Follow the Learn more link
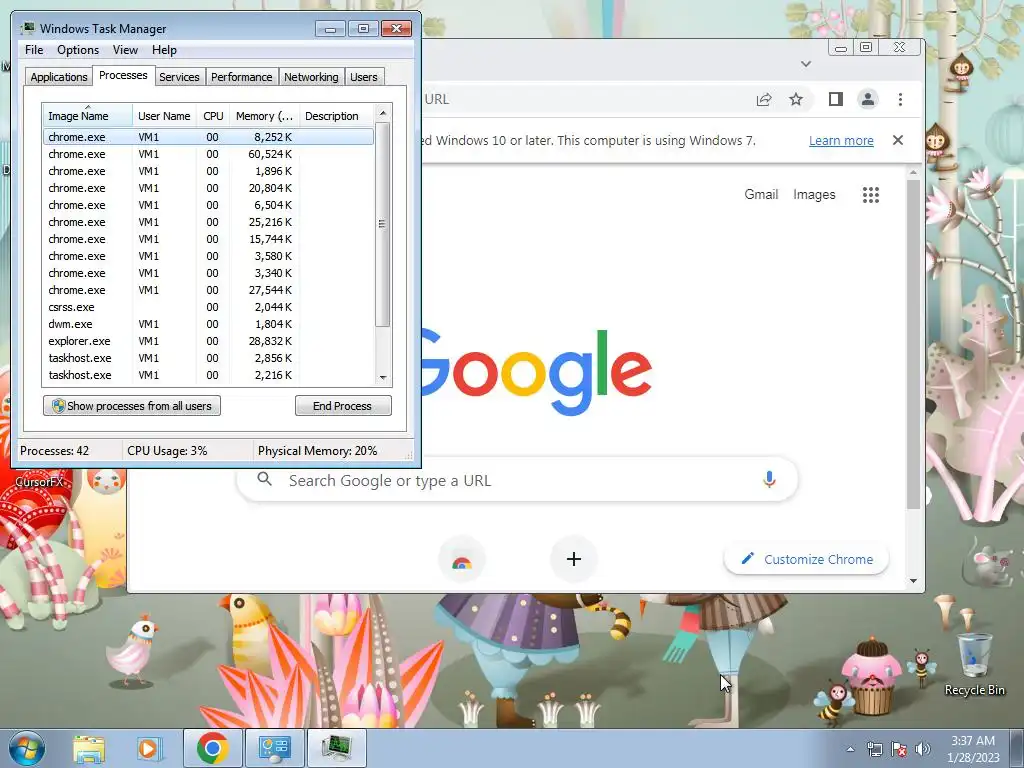The height and width of the screenshot is (768, 1024). click(x=841, y=140)
